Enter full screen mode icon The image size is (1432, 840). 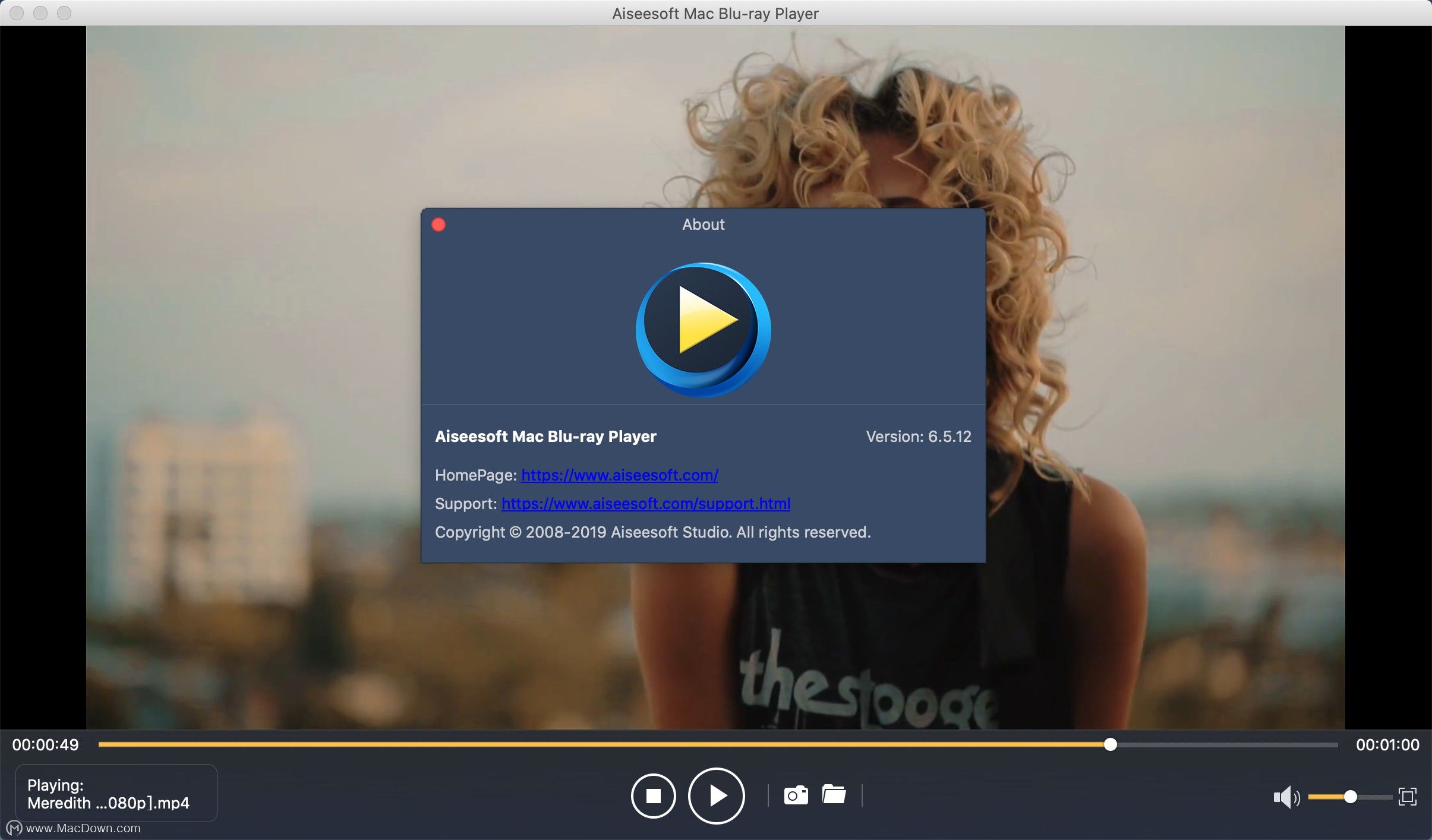1407,797
